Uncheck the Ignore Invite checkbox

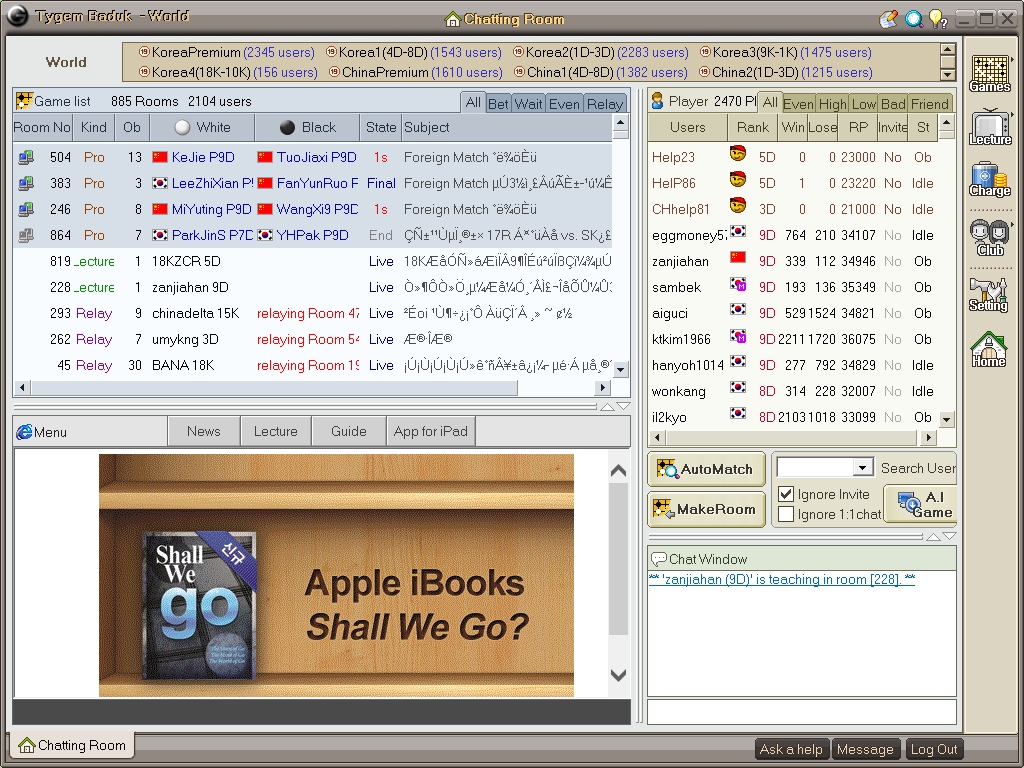coord(786,494)
